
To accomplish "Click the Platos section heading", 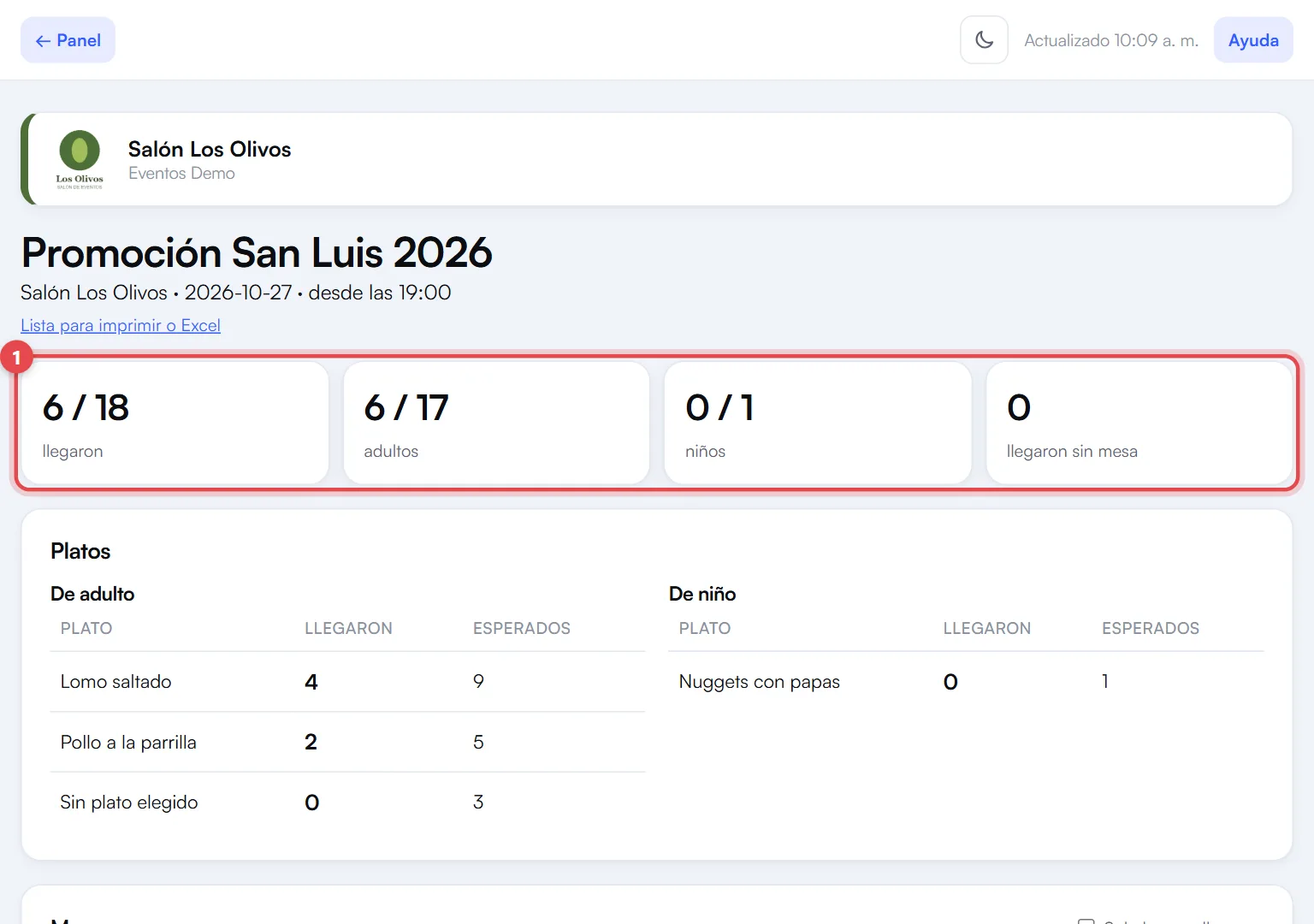I will [80, 551].
